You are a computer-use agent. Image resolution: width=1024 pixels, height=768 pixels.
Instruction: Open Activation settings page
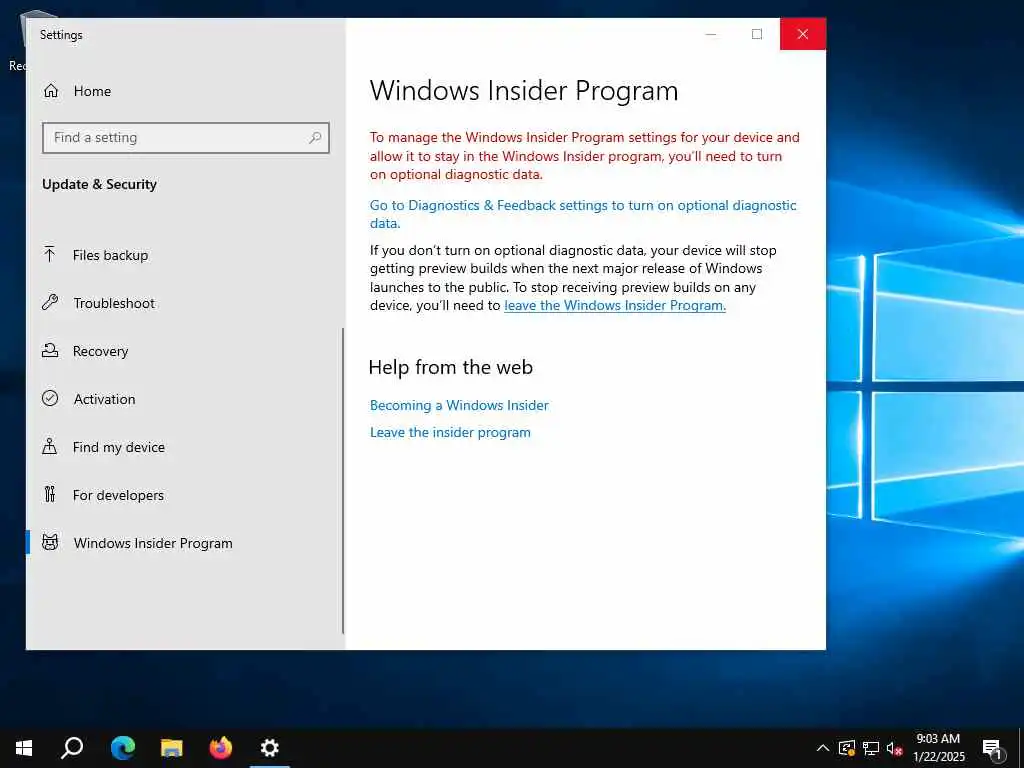(x=185, y=399)
